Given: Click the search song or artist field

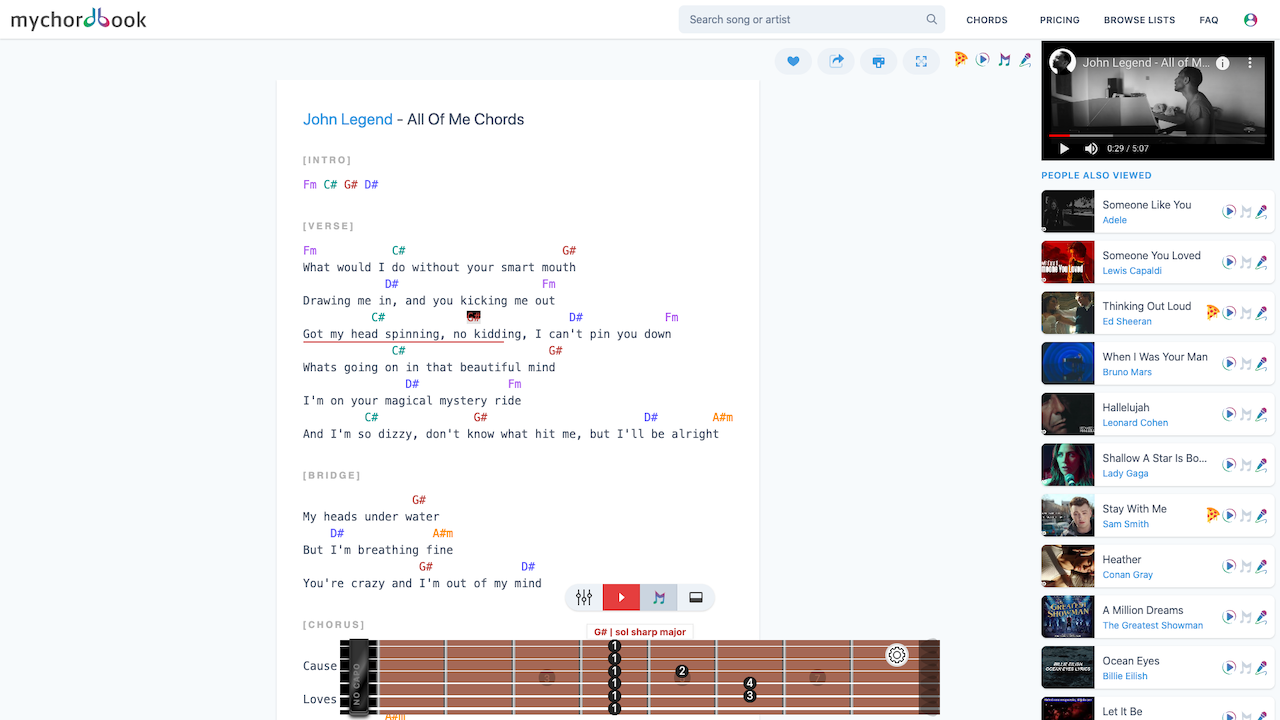Looking at the screenshot, I should [x=803, y=19].
